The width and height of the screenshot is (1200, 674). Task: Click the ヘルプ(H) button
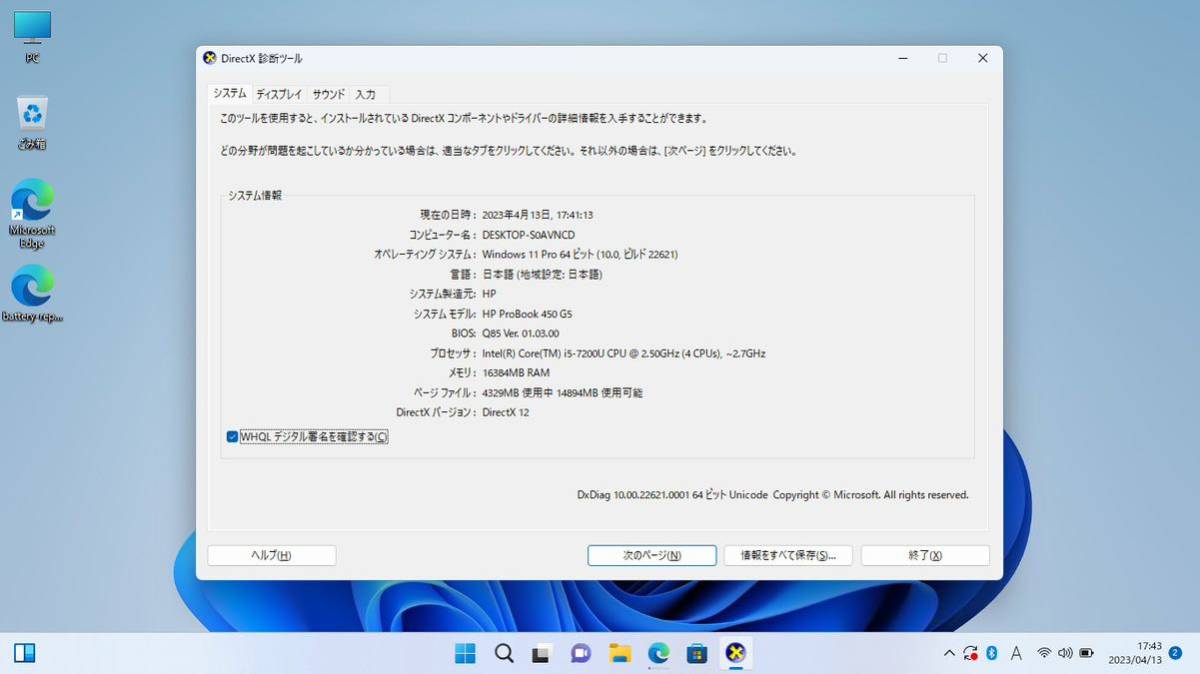click(x=271, y=555)
